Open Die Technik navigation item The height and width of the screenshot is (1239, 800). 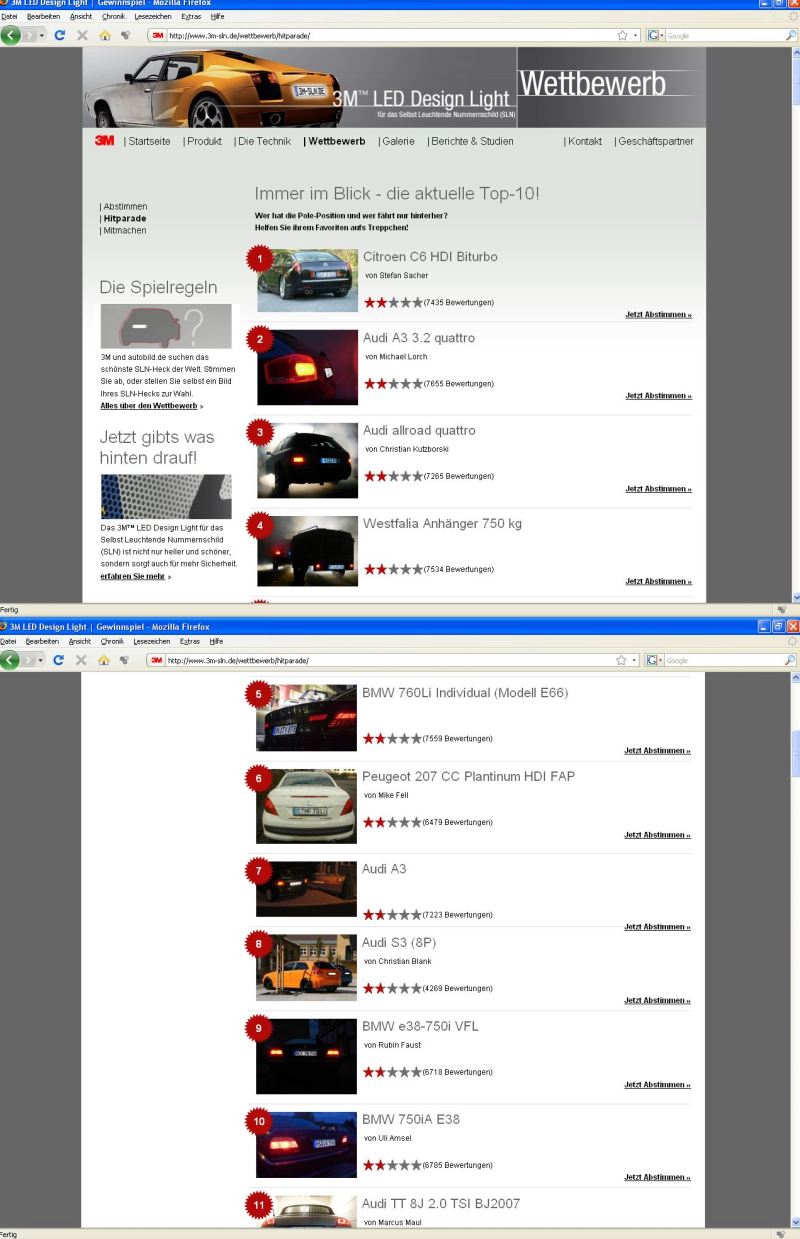click(264, 141)
